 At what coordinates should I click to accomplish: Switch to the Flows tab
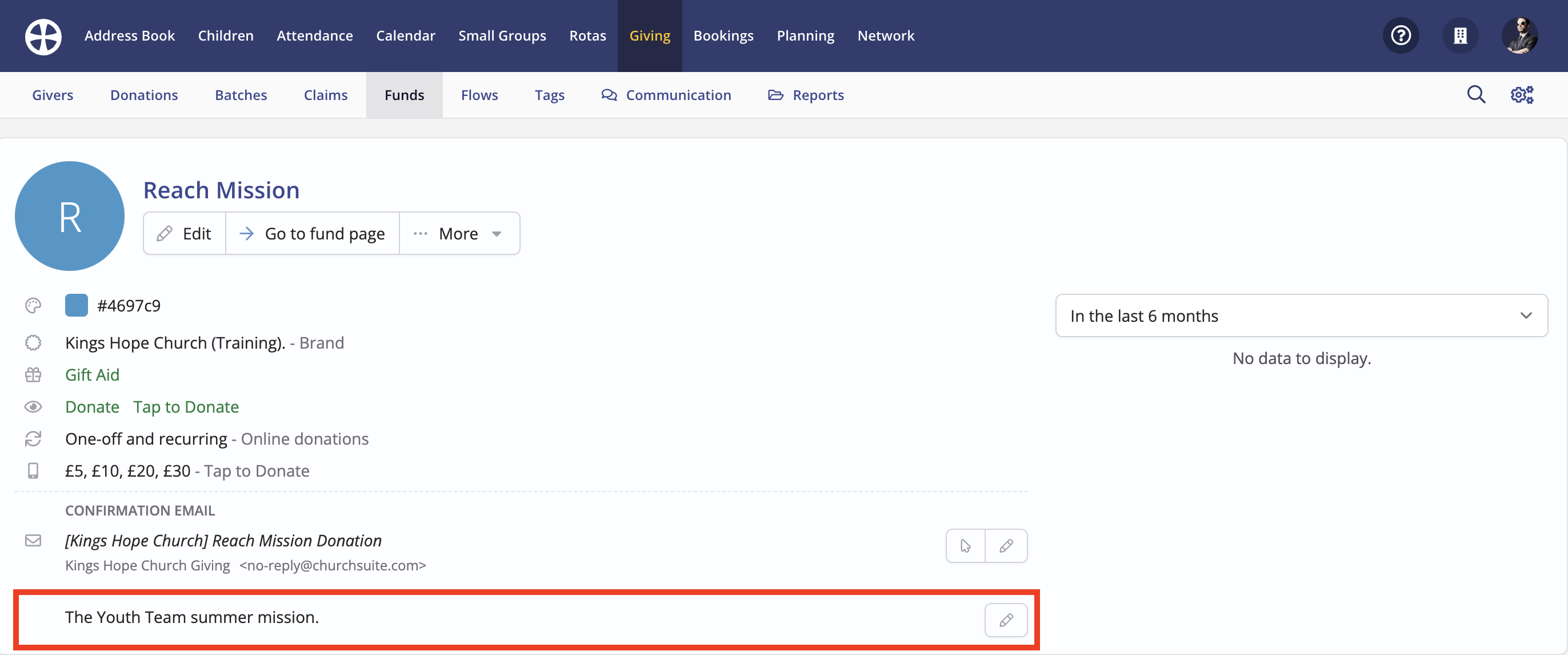pyautogui.click(x=479, y=95)
